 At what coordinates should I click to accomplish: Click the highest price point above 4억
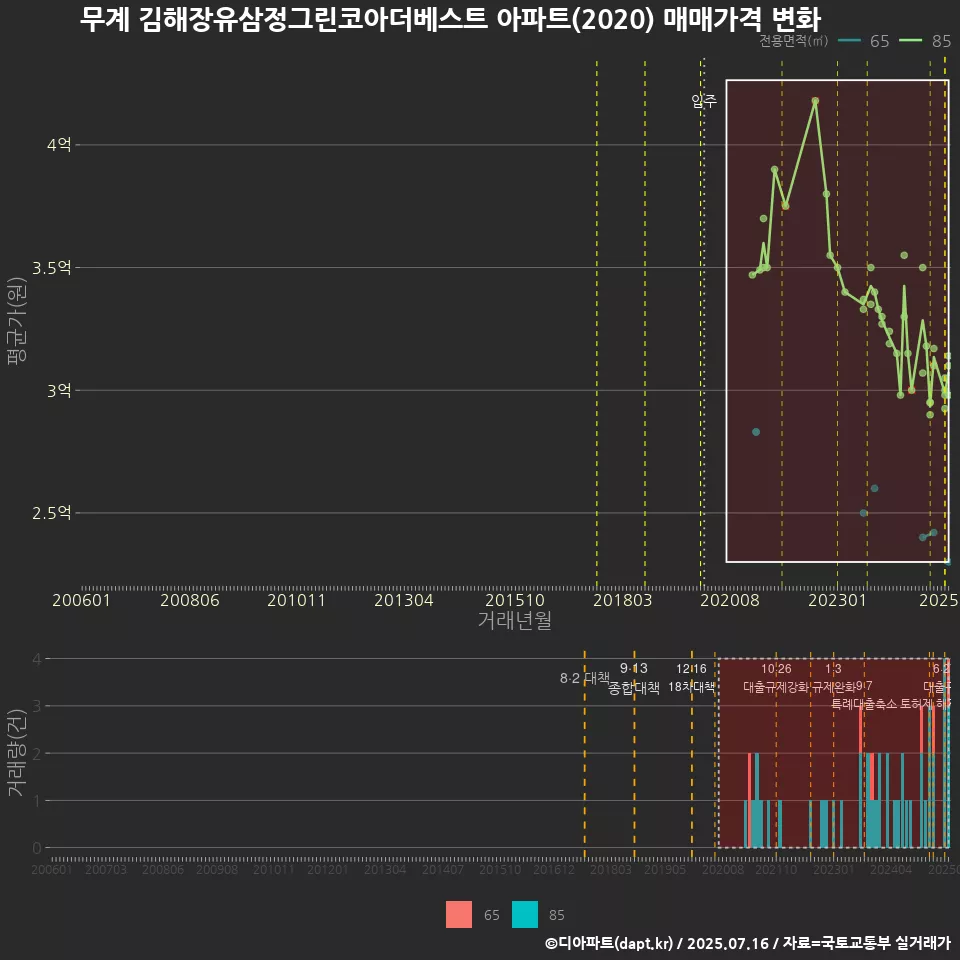815,101
